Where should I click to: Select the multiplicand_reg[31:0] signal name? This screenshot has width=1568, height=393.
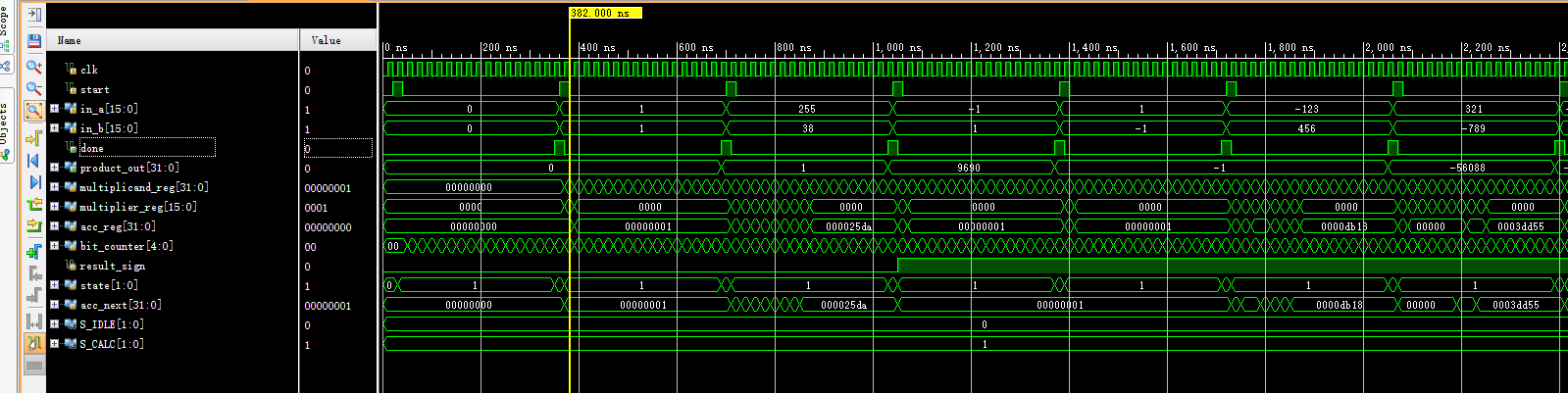[144, 187]
